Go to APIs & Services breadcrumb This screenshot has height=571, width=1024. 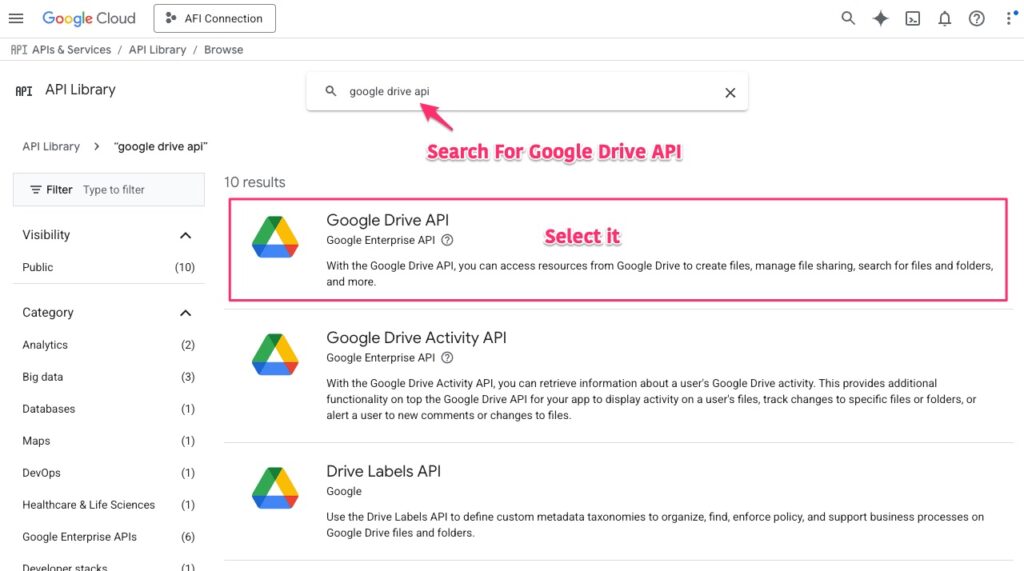point(70,50)
